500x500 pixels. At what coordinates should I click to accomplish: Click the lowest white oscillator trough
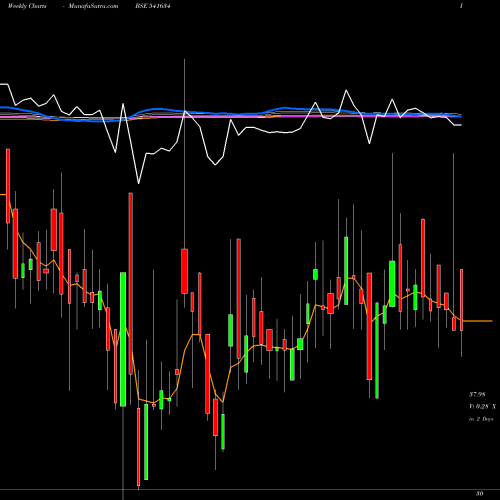click(x=139, y=183)
